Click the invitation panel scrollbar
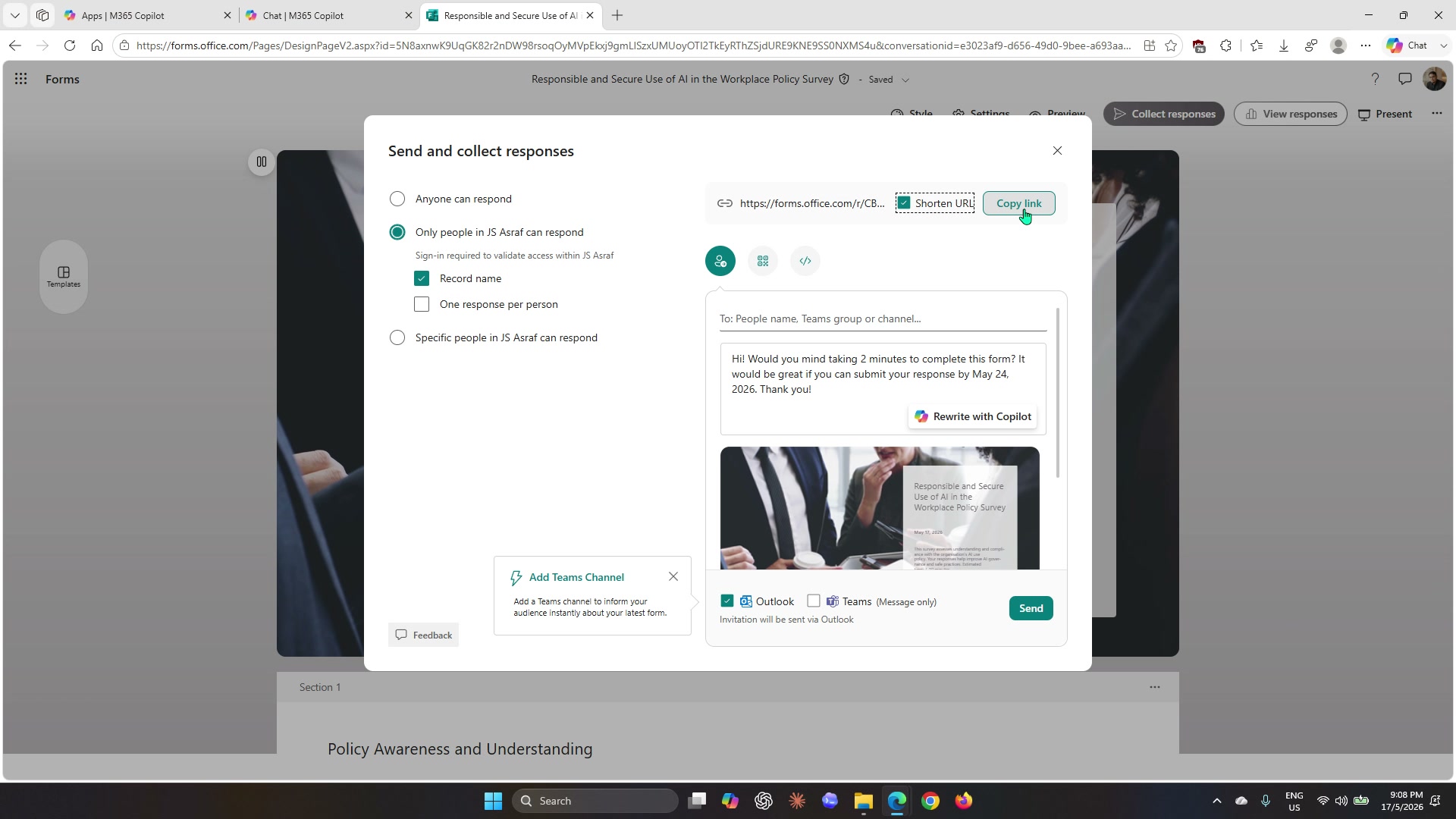This screenshot has height=819, width=1456. click(x=1057, y=393)
